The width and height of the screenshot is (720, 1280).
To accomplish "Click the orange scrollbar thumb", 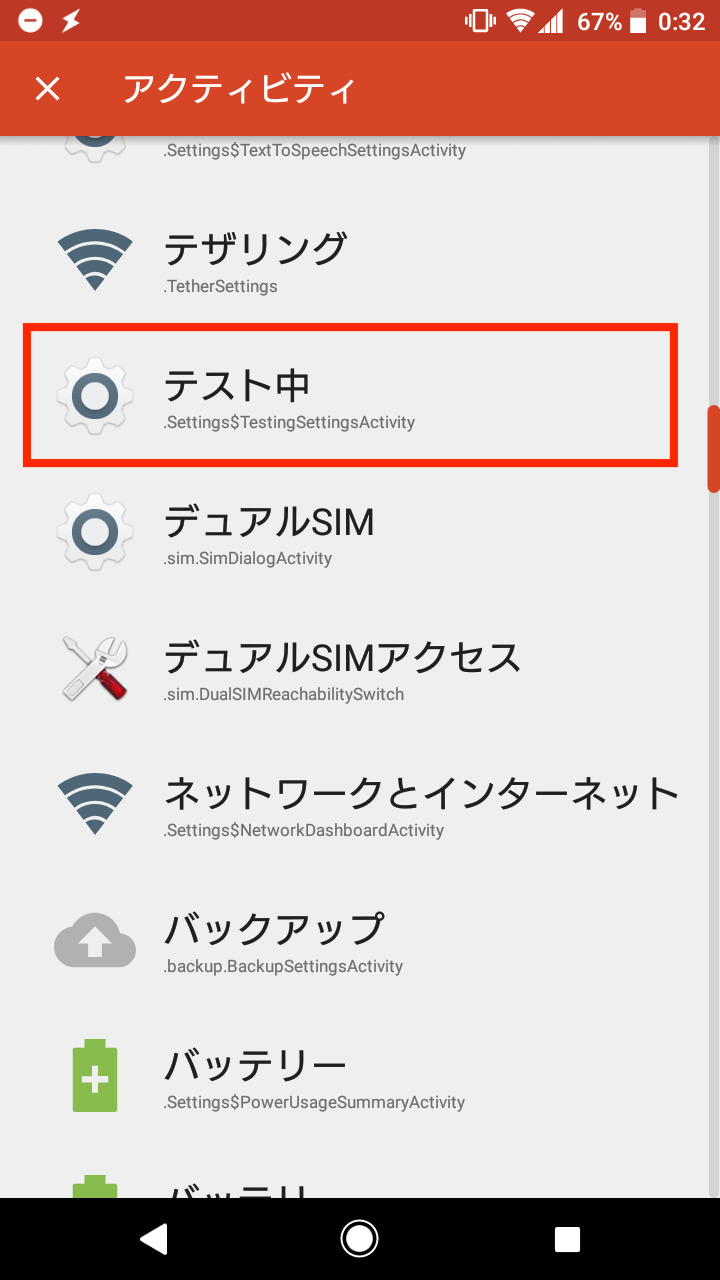I will (714, 448).
